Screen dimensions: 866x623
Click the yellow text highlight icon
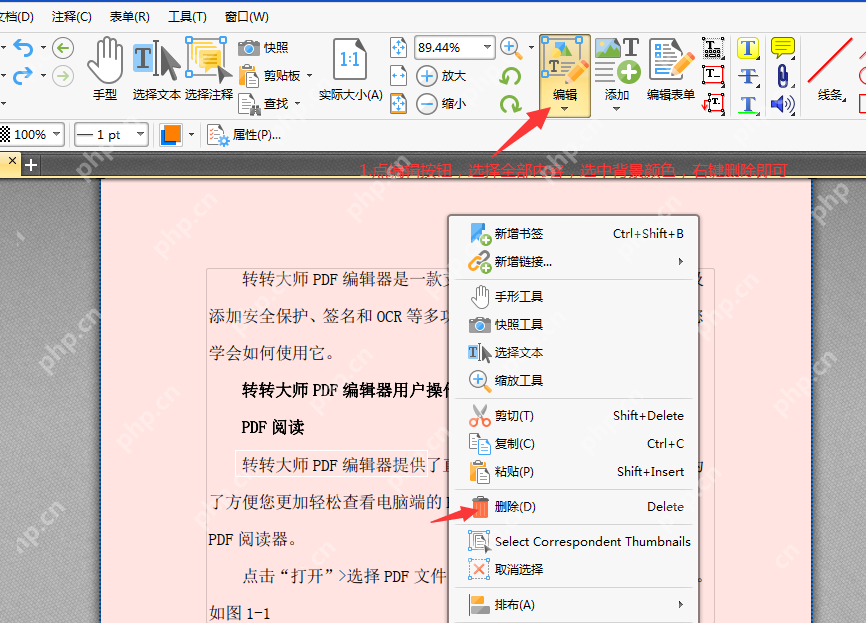tap(748, 47)
